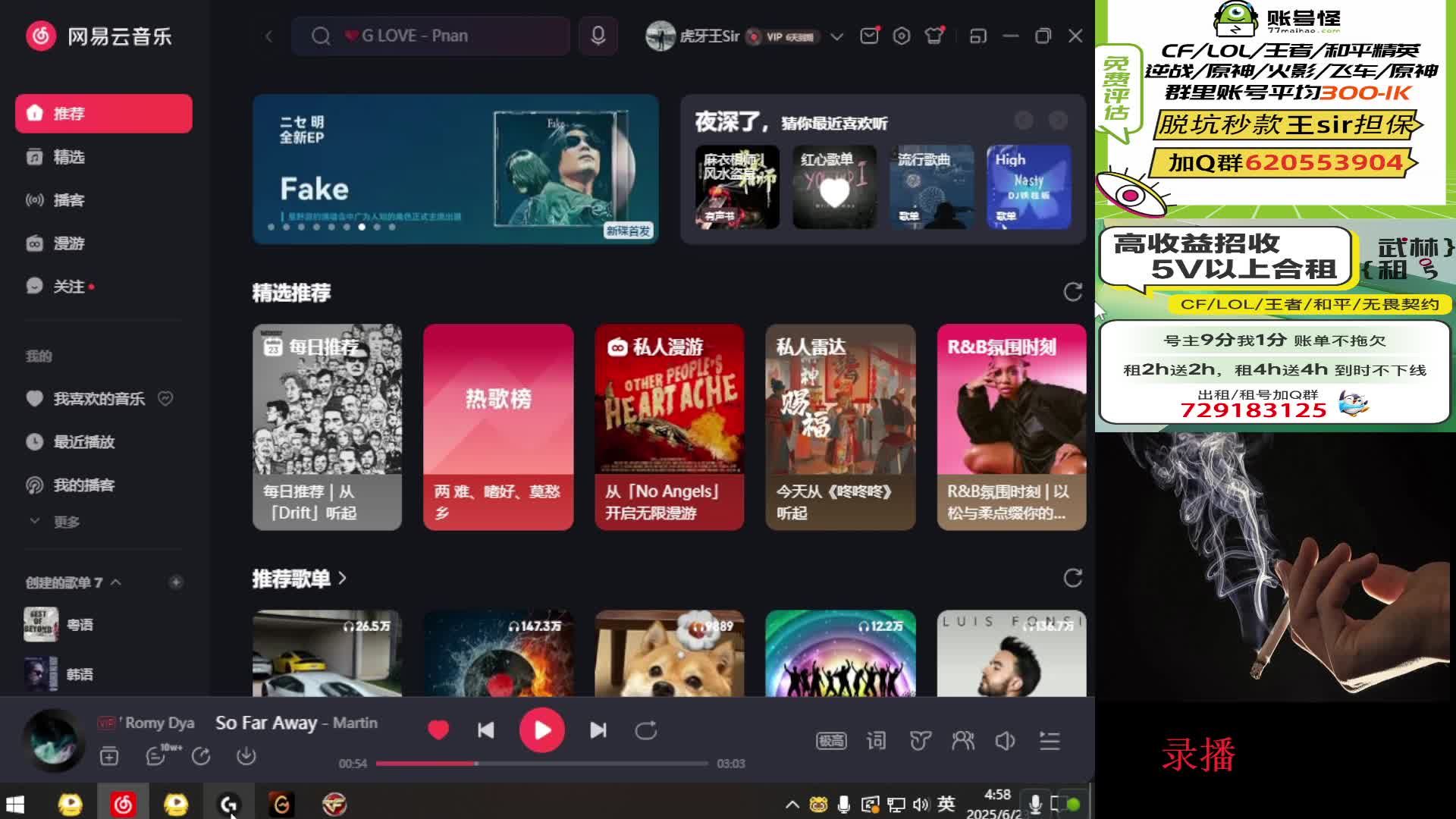Collapse the 创建的歌单 7 list
The width and height of the screenshot is (1456, 819).
click(x=116, y=582)
